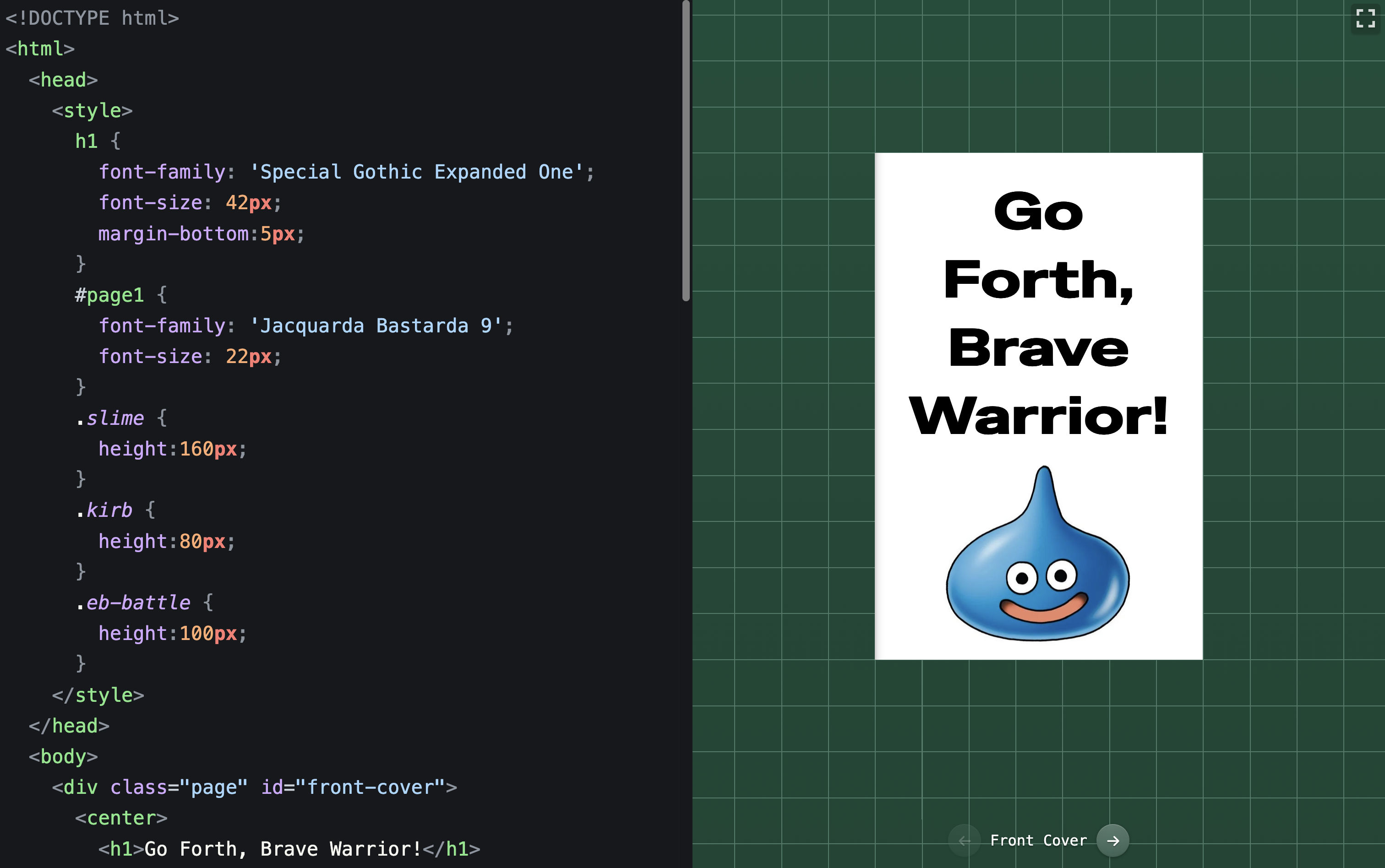The width and height of the screenshot is (1385, 868).
Task: Click the 'Jacquarda Bastarda 9' font name
Action: [x=376, y=325]
